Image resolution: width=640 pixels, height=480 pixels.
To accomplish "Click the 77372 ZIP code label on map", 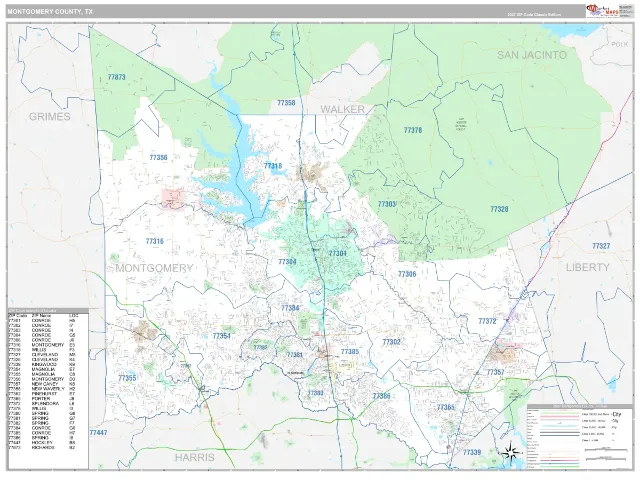I will tap(487, 321).
